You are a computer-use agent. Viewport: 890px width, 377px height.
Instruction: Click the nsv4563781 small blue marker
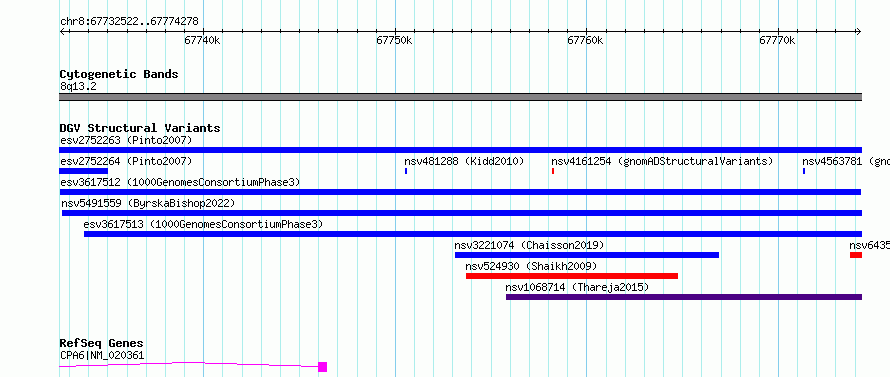click(x=804, y=171)
